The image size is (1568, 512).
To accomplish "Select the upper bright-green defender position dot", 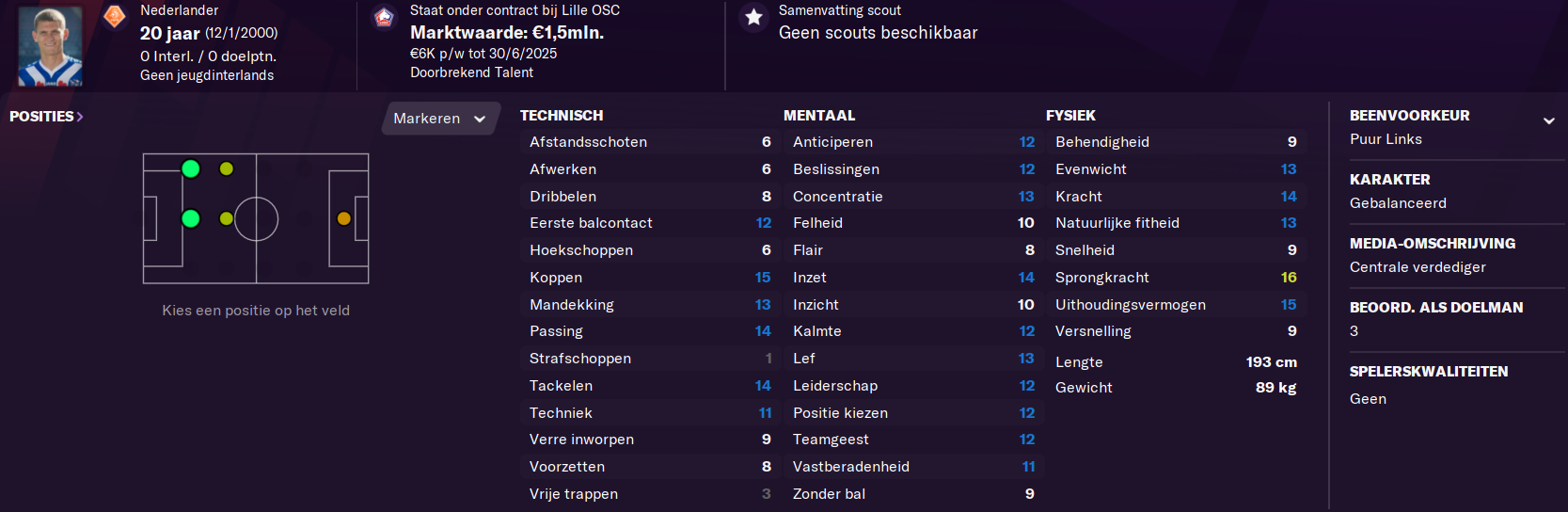I will (191, 169).
